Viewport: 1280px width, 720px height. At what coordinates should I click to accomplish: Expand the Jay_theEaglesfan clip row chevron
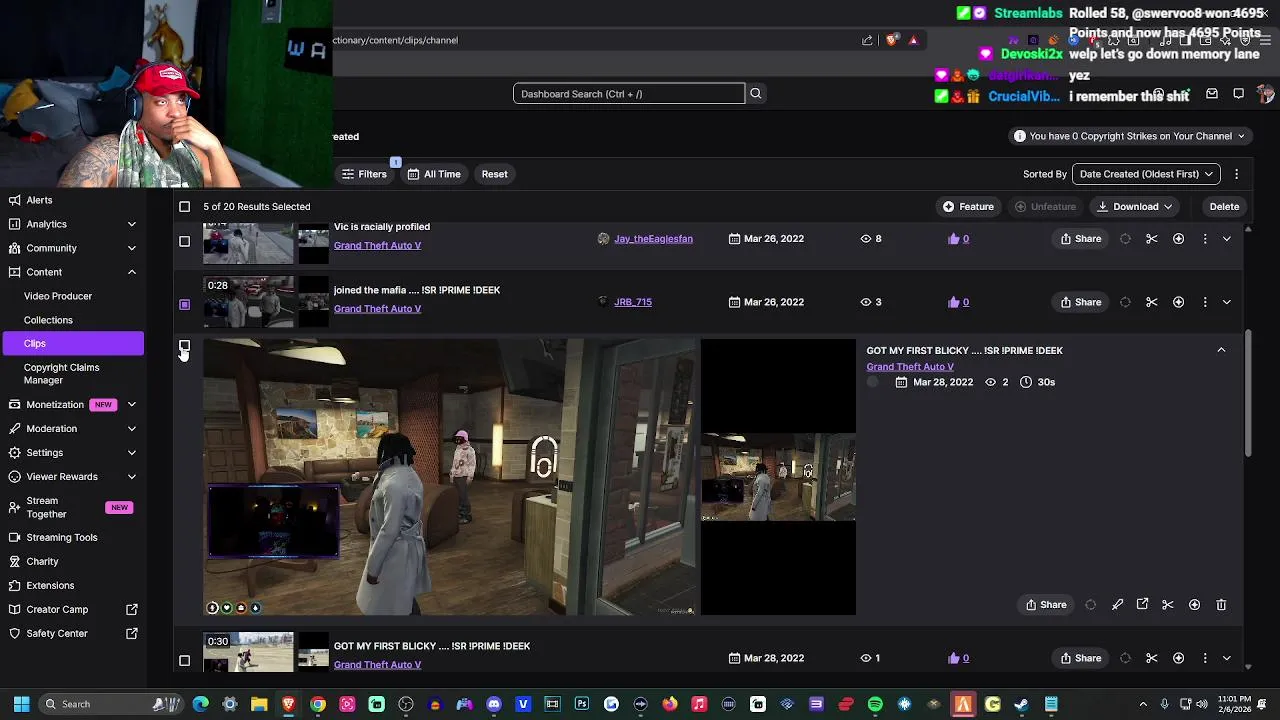(x=1227, y=239)
